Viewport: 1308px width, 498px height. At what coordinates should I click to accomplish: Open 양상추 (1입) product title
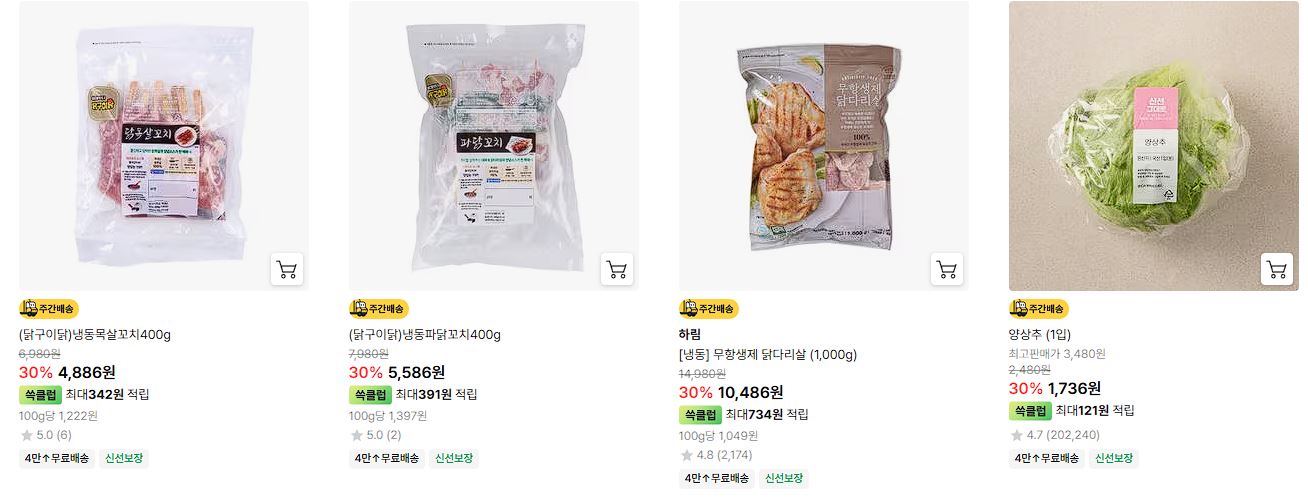(1040, 335)
